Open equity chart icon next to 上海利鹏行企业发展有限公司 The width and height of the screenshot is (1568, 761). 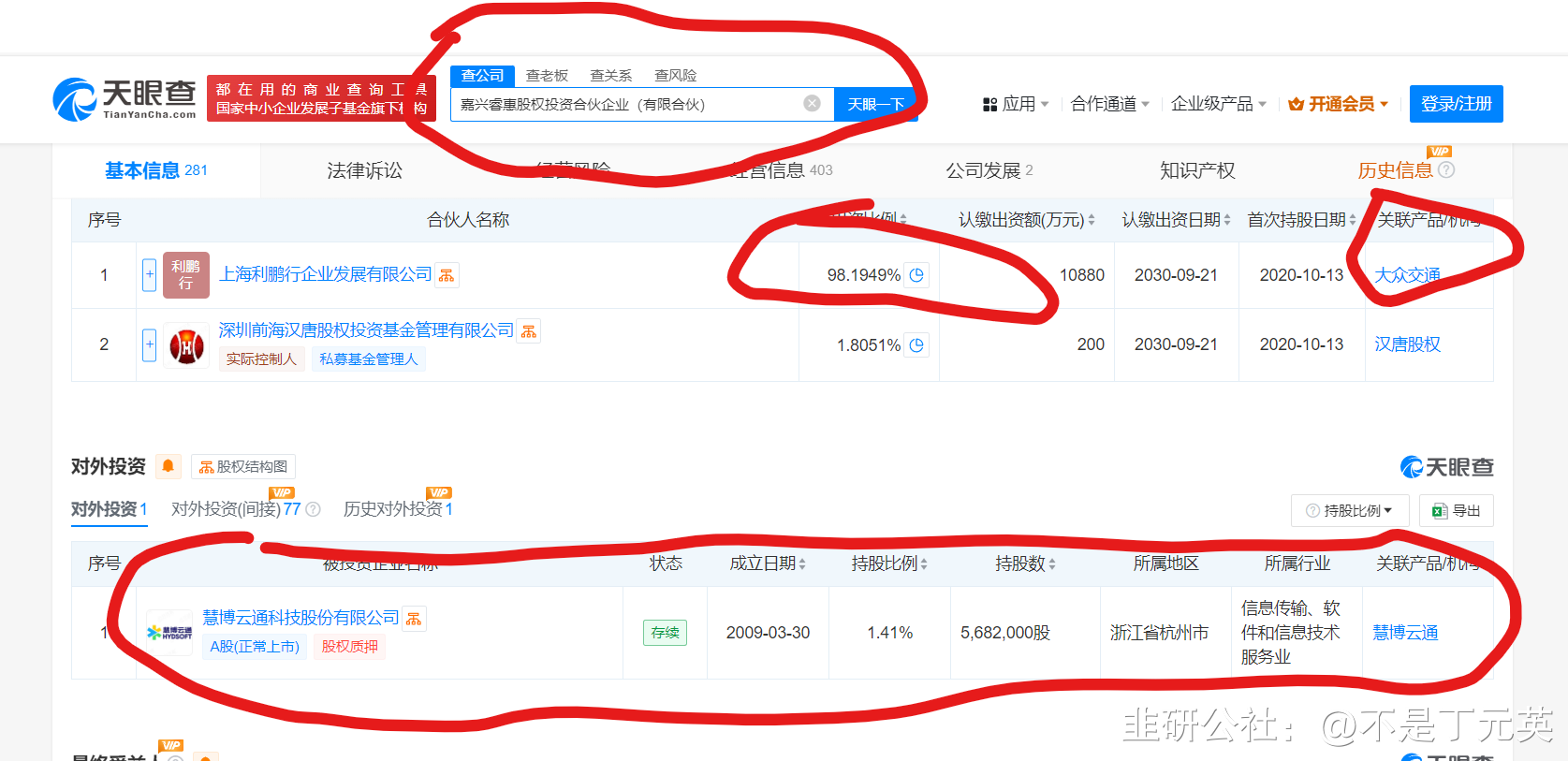[447, 275]
